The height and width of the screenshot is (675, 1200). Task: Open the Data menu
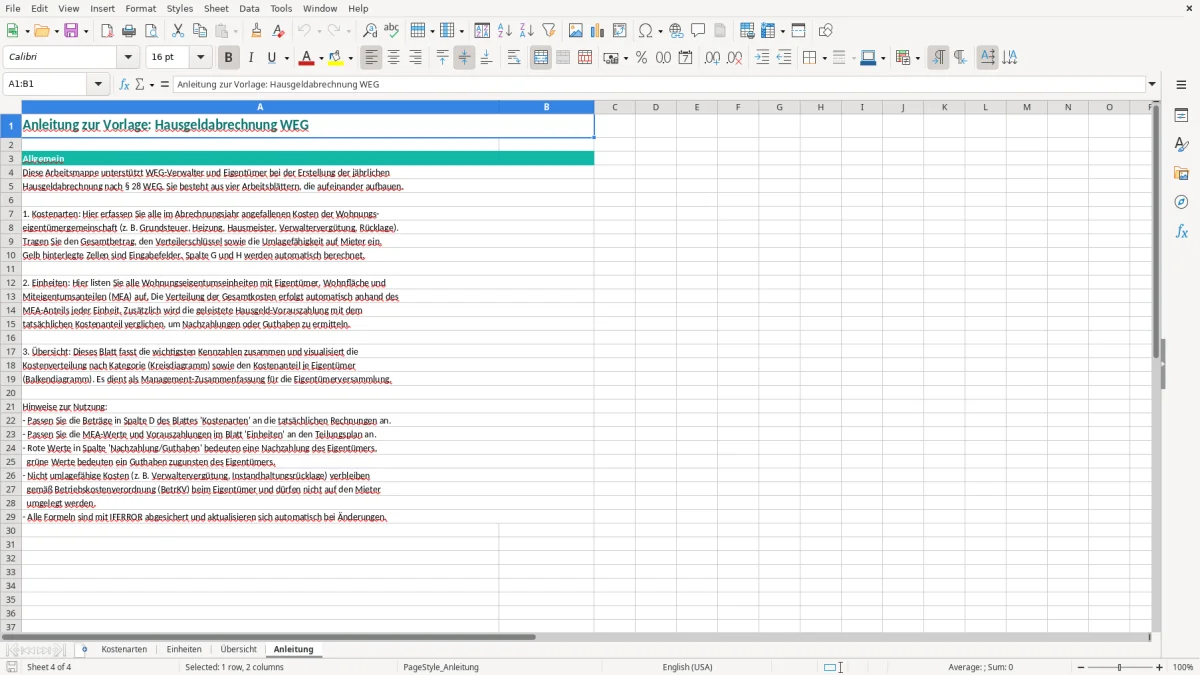(x=249, y=8)
